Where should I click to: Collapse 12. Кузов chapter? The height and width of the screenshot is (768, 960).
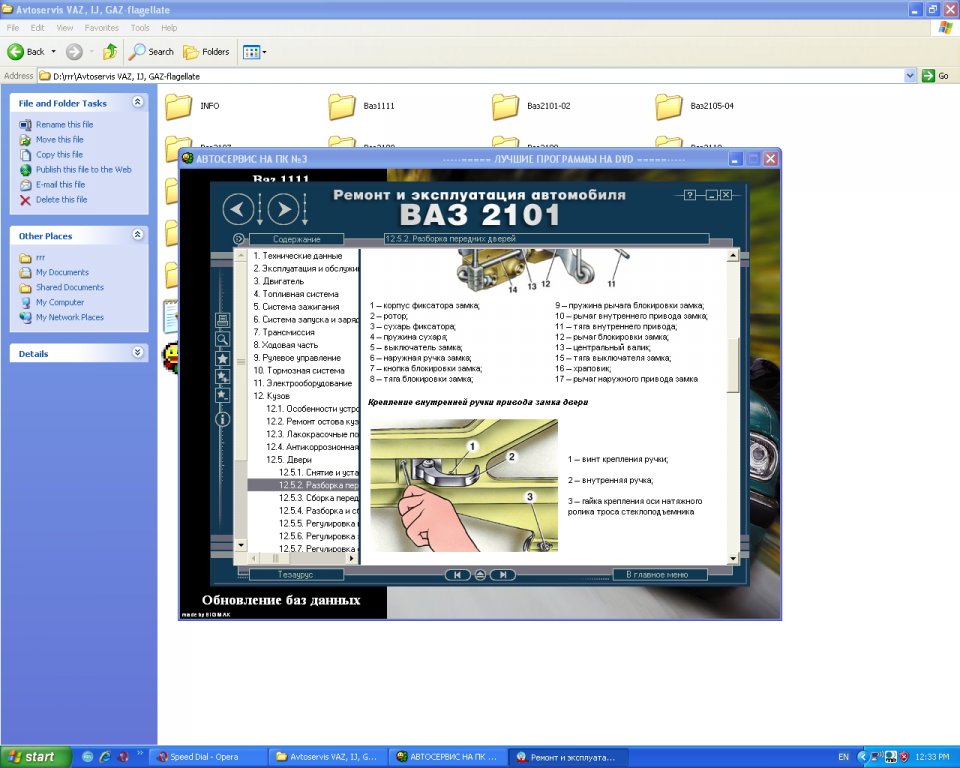(271, 396)
